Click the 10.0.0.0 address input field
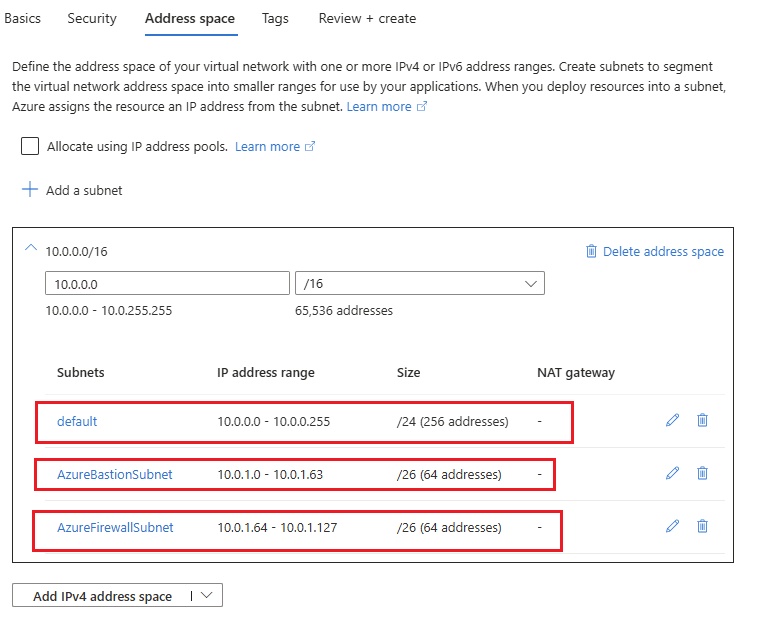 pyautogui.click(x=166, y=284)
